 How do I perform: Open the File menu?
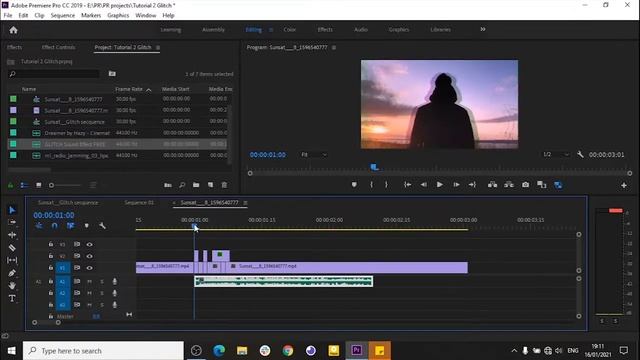[8, 15]
